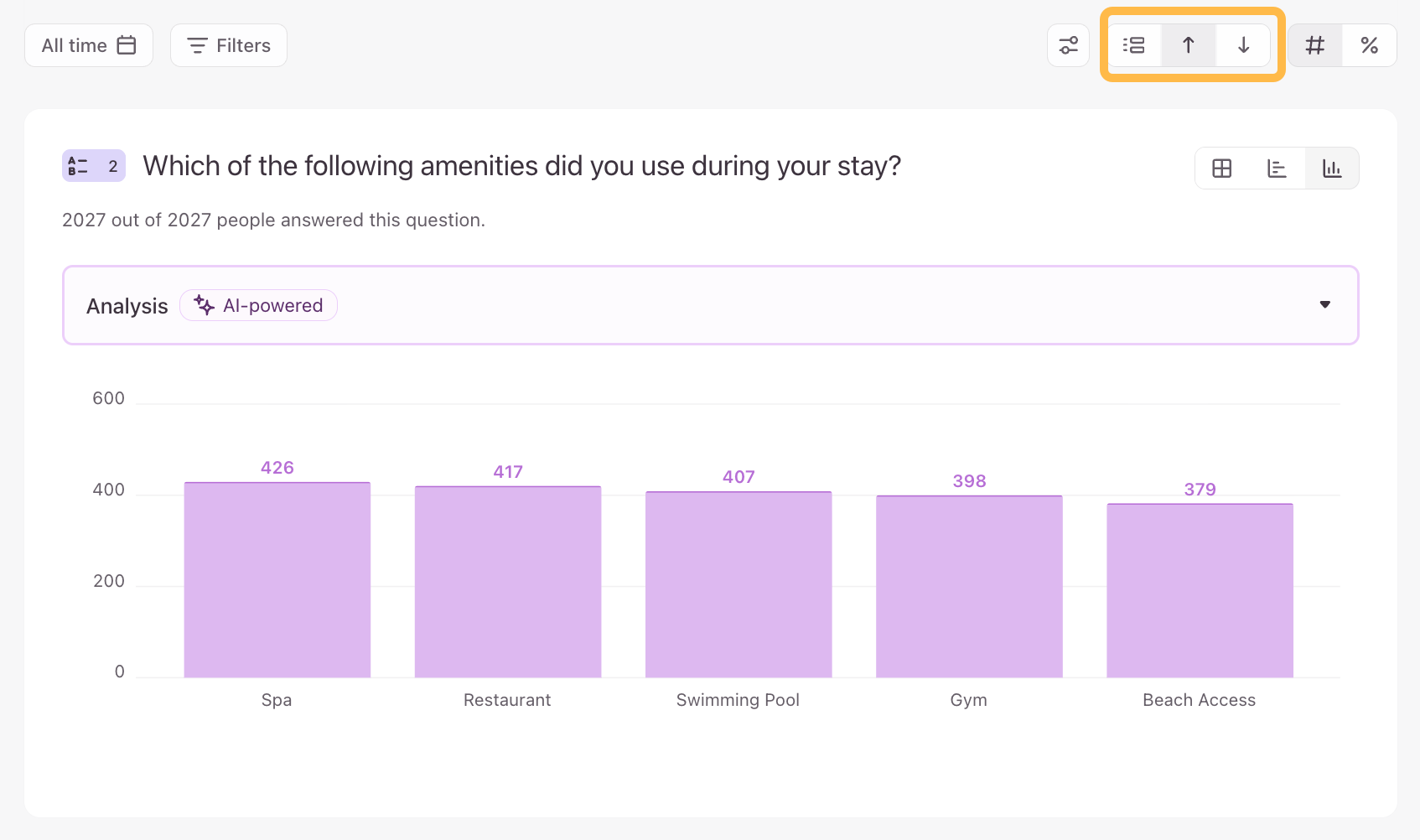
Task: Click the question type badge numbered 2
Action: [94, 166]
